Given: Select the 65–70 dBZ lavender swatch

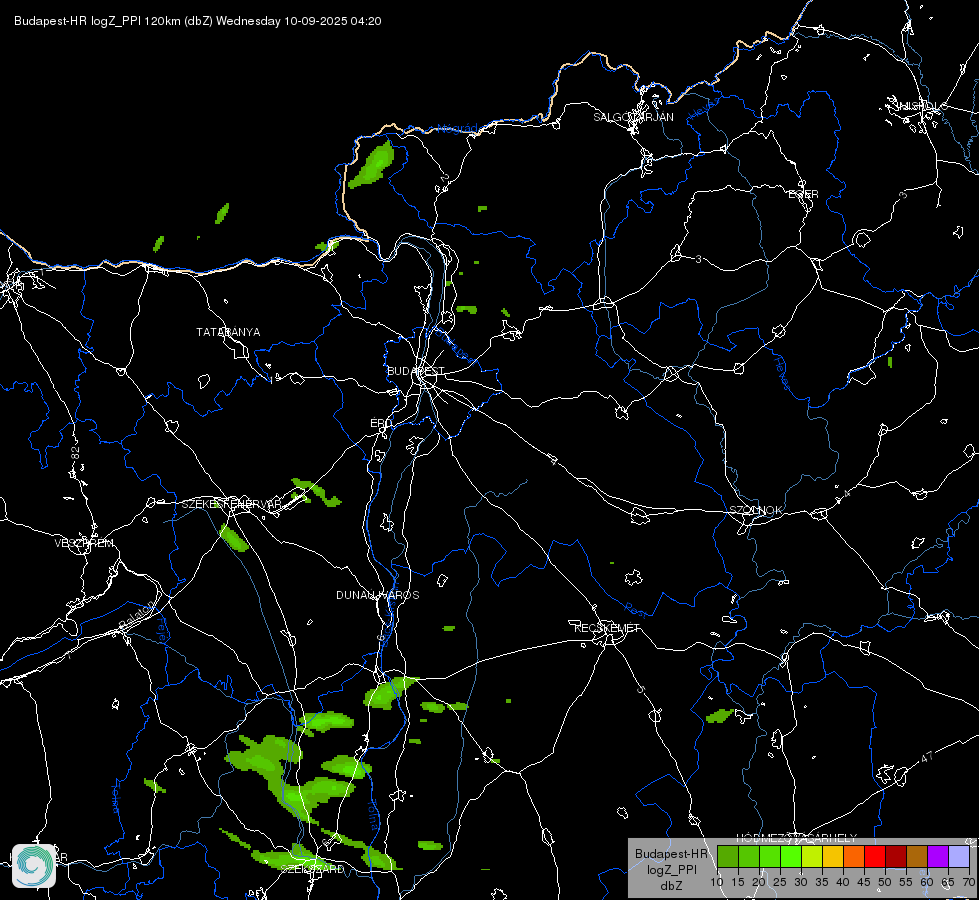Looking at the screenshot, I should [958, 856].
